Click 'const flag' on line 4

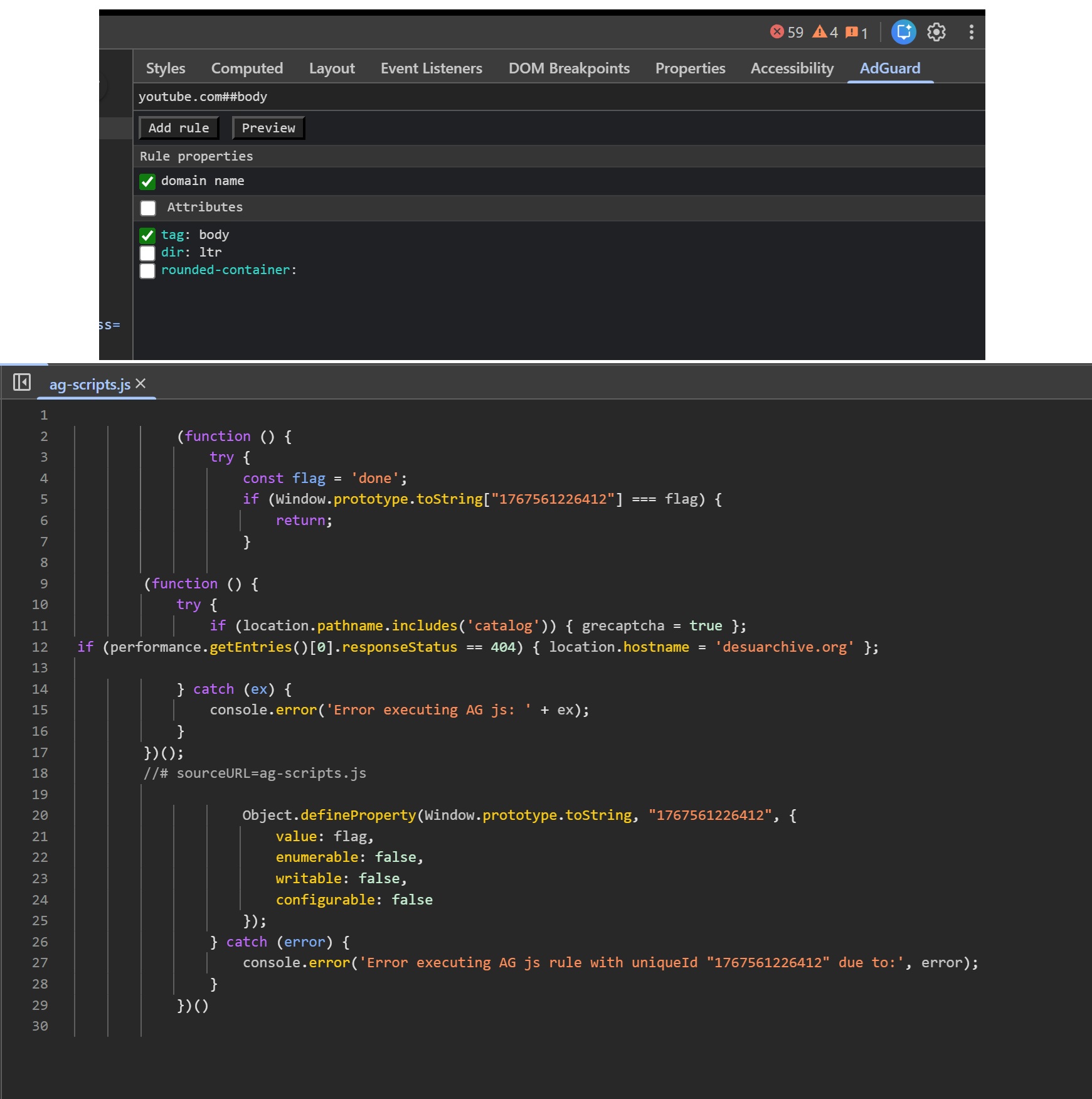(284, 478)
